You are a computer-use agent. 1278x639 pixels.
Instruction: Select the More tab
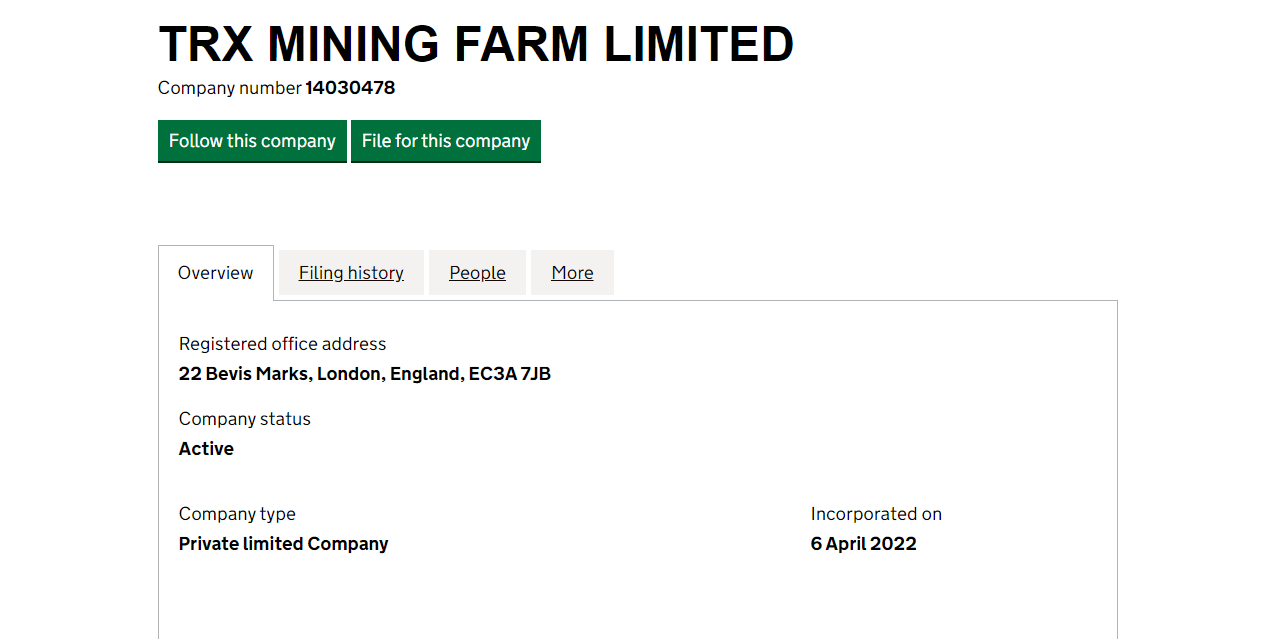(572, 273)
